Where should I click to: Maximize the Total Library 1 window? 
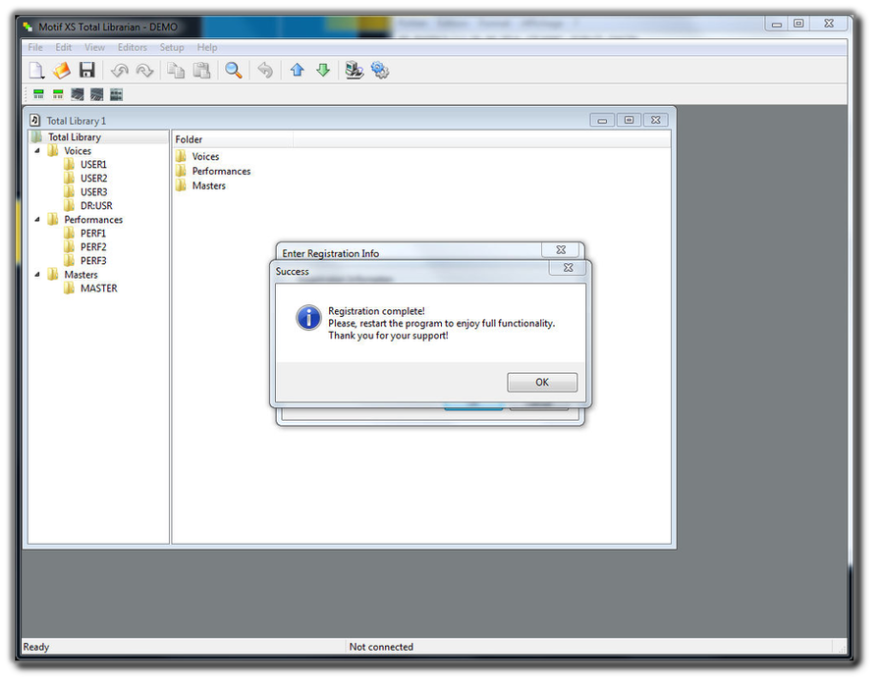click(x=629, y=120)
